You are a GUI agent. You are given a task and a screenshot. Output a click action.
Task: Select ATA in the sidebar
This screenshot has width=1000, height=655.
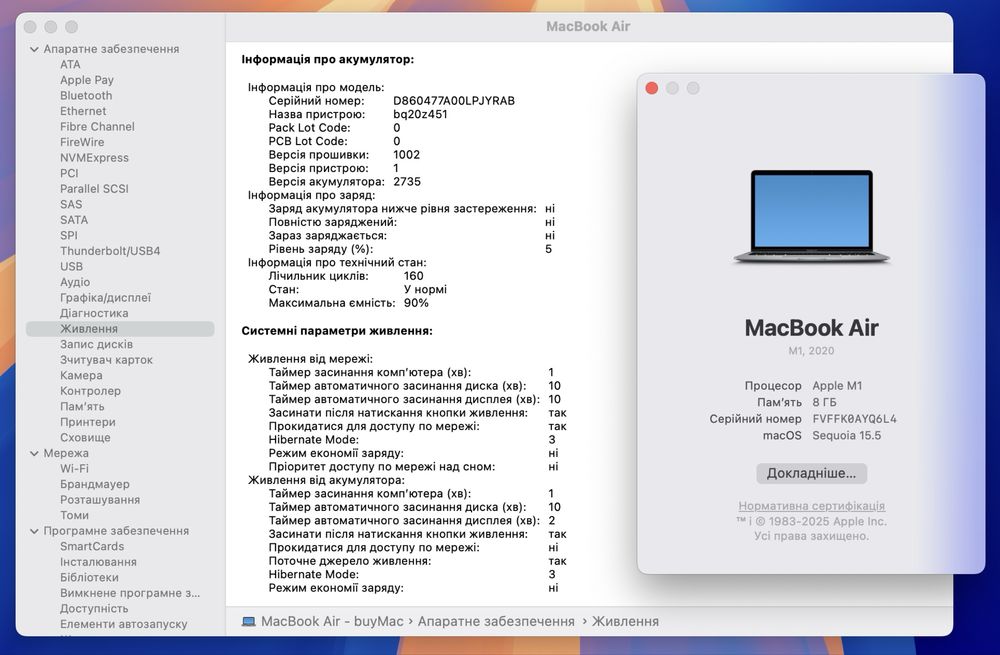click(x=70, y=64)
